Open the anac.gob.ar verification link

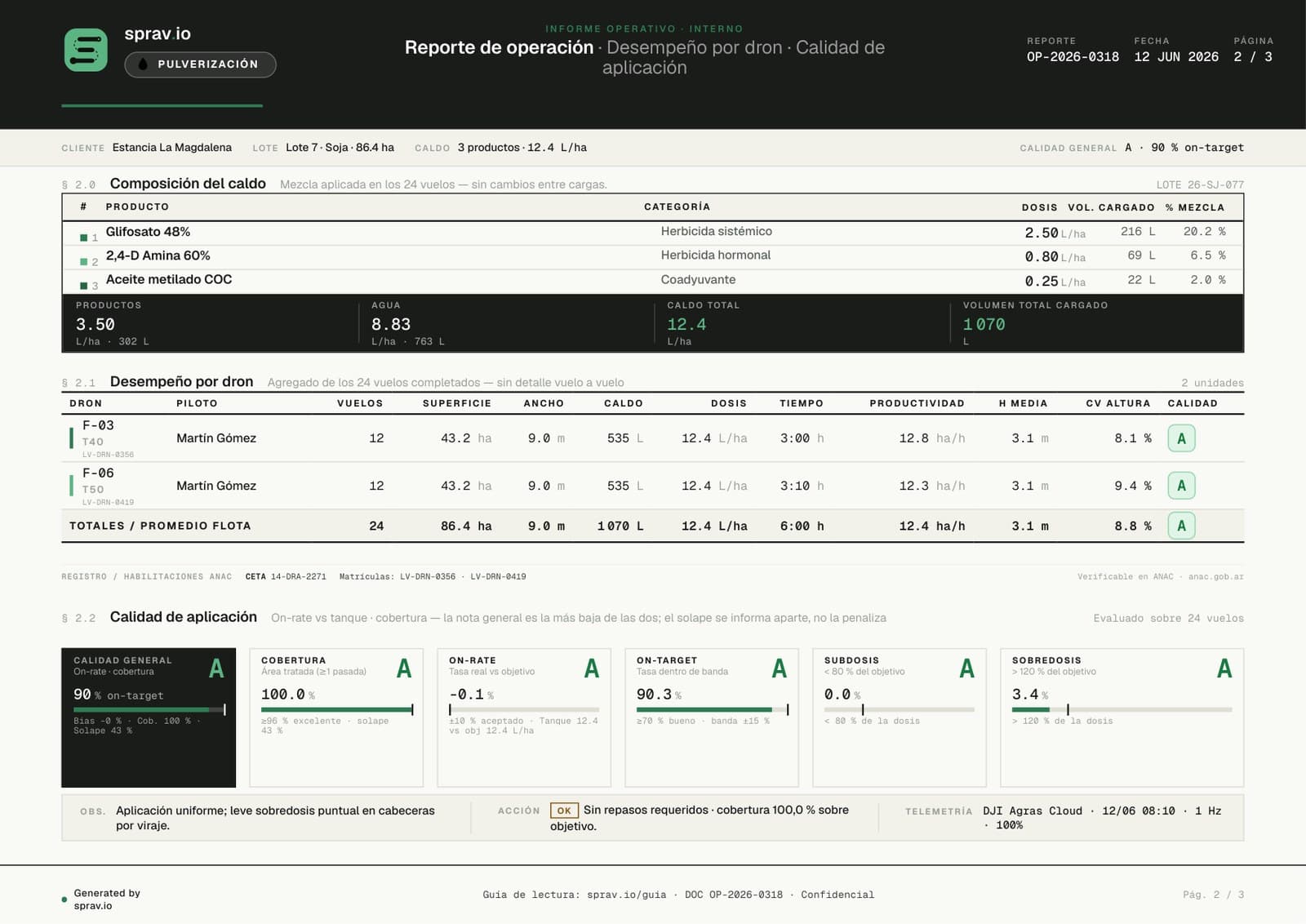[1215, 576]
